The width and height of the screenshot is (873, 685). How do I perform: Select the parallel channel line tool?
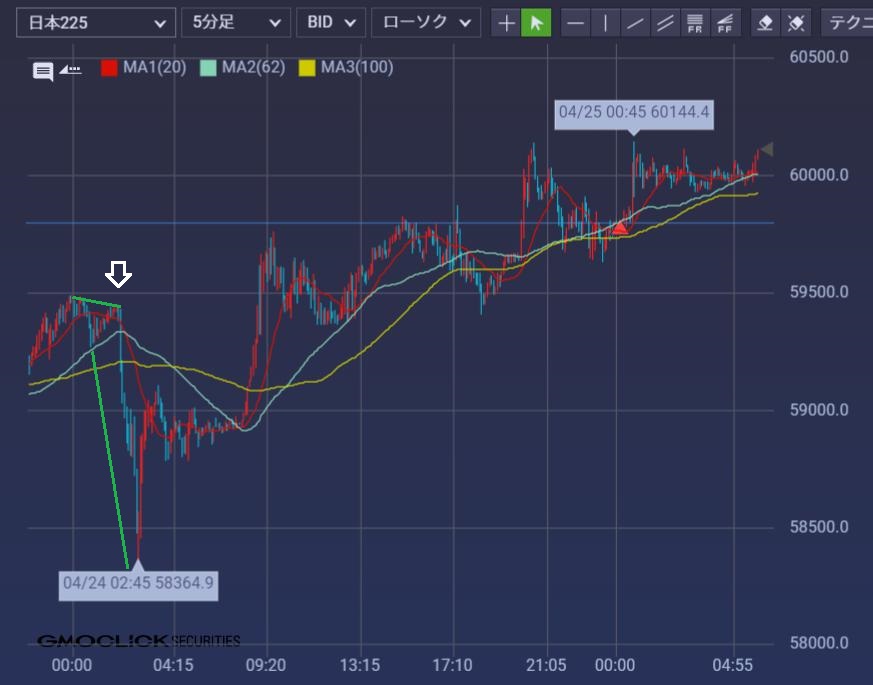pyautogui.click(x=665, y=23)
